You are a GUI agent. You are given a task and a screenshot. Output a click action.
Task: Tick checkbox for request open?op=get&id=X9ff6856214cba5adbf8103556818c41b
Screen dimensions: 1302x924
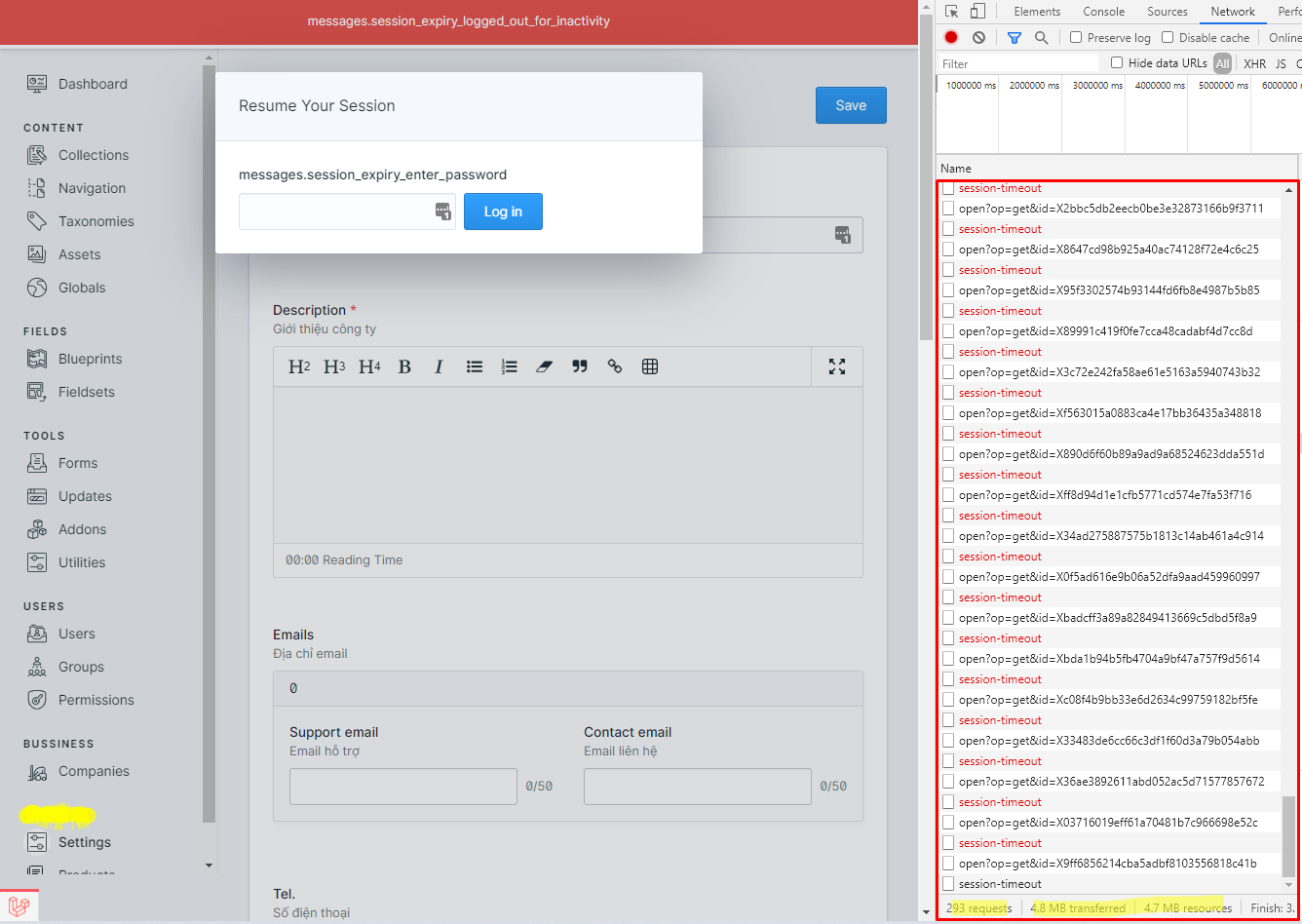tap(948, 863)
